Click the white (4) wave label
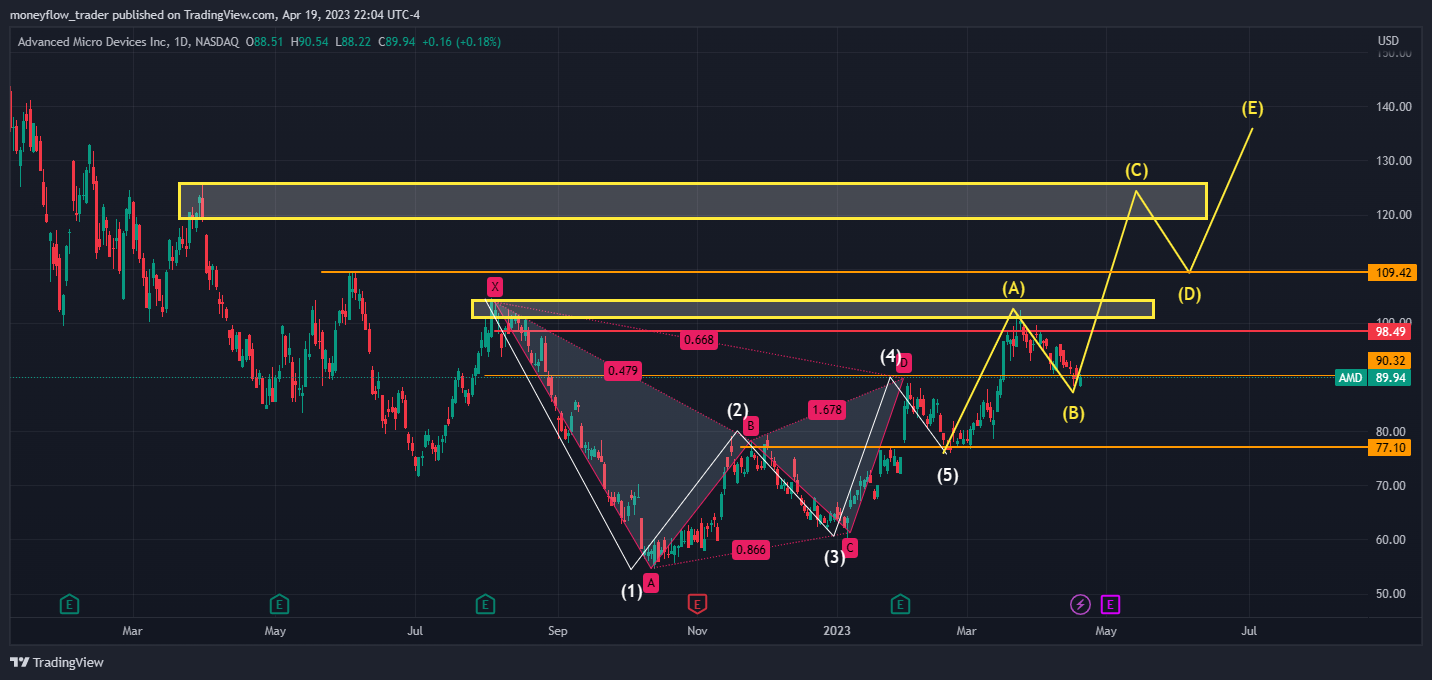The width and height of the screenshot is (1432, 680). click(891, 357)
